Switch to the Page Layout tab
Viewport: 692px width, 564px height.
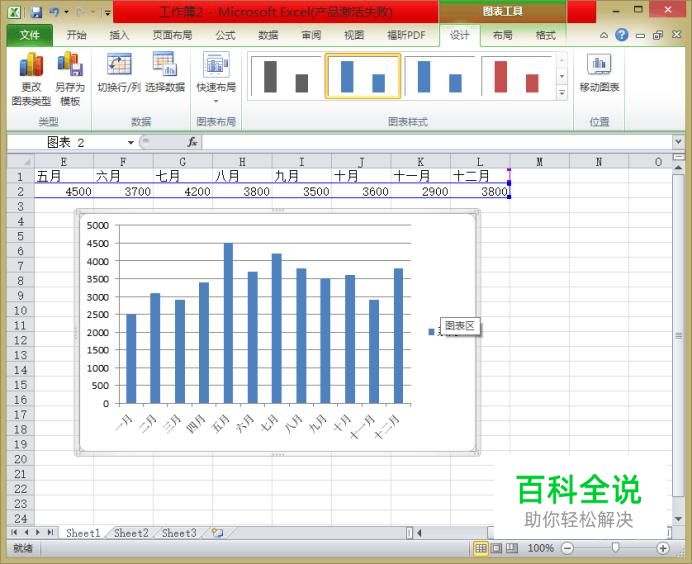click(172, 35)
